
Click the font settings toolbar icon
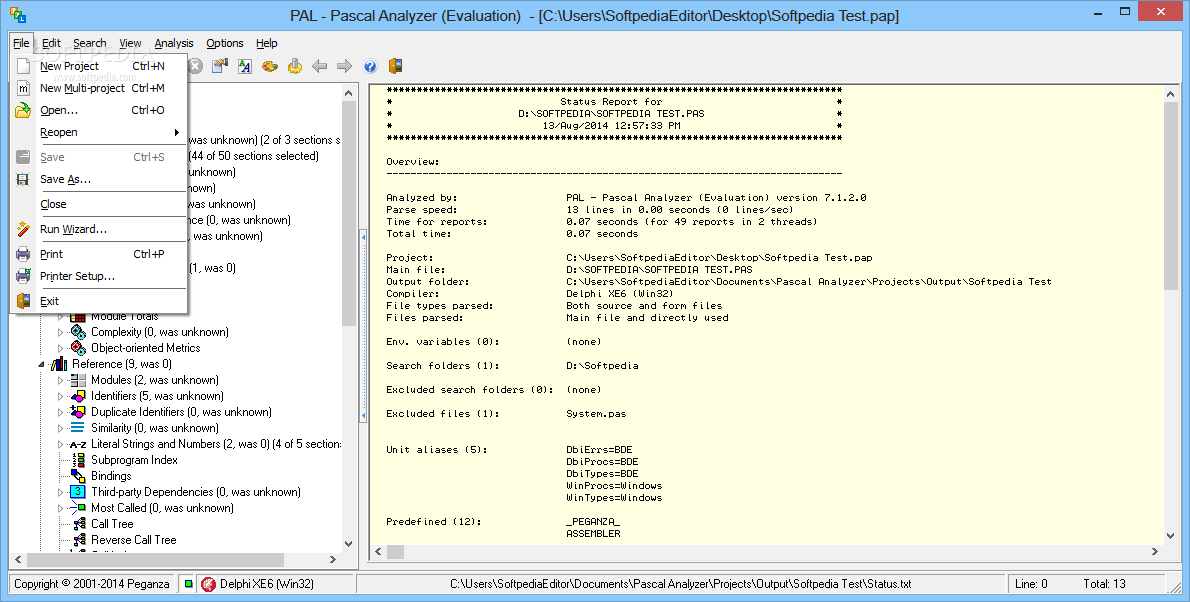(x=244, y=66)
